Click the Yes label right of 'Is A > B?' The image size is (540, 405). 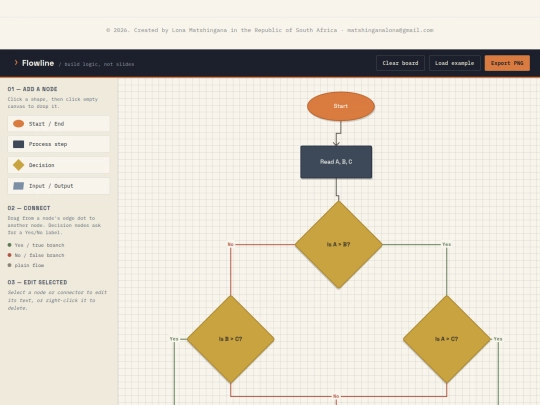coord(447,244)
